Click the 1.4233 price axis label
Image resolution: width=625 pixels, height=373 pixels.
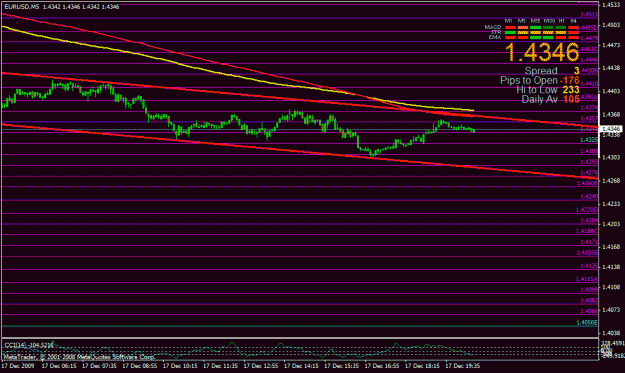click(610, 204)
